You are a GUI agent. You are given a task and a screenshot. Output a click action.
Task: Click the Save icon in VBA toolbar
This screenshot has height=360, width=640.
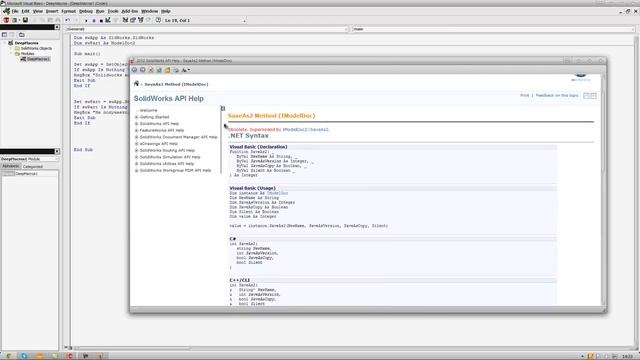click(25, 20)
